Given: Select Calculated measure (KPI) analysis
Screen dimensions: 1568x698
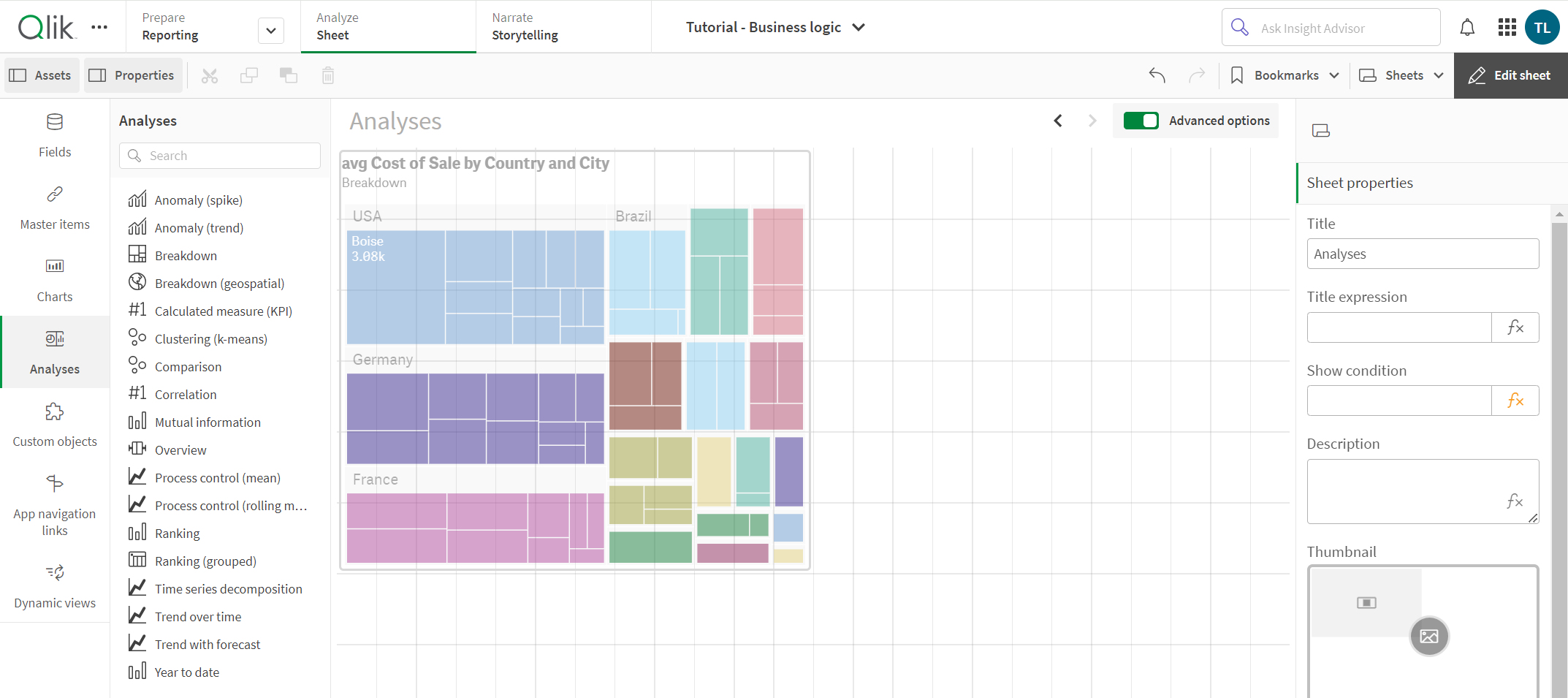Looking at the screenshot, I should [219, 311].
